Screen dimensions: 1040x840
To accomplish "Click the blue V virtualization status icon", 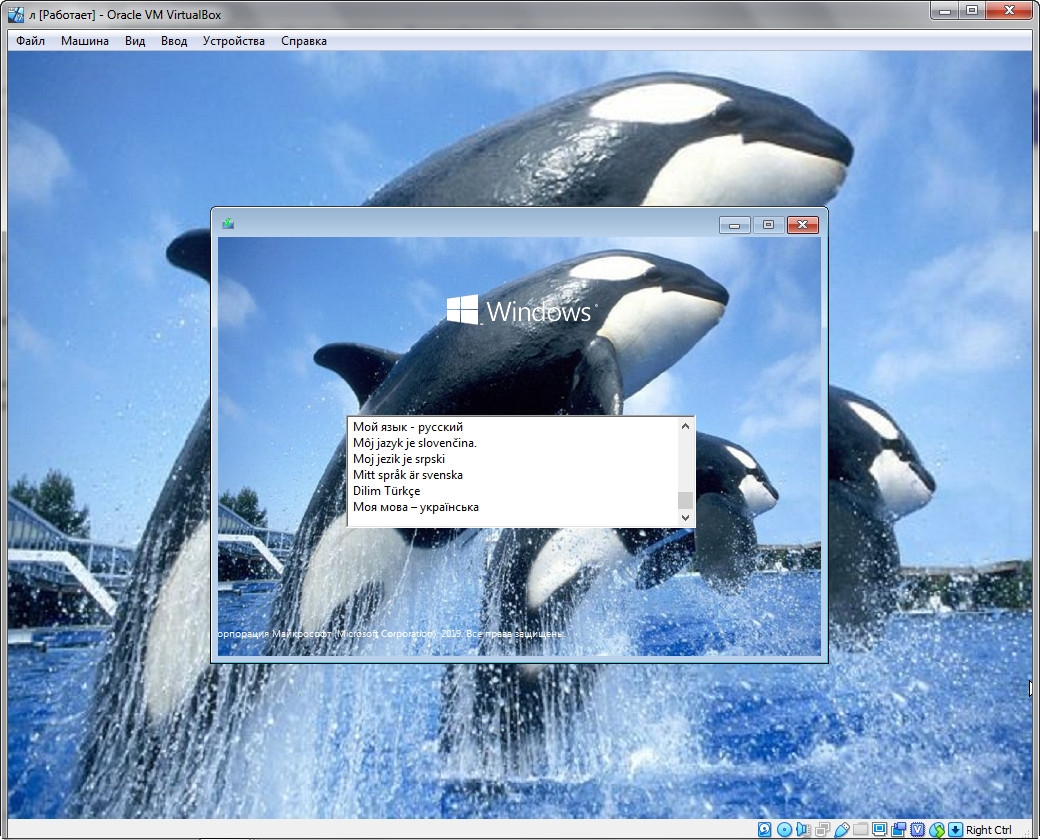I will click(x=917, y=829).
